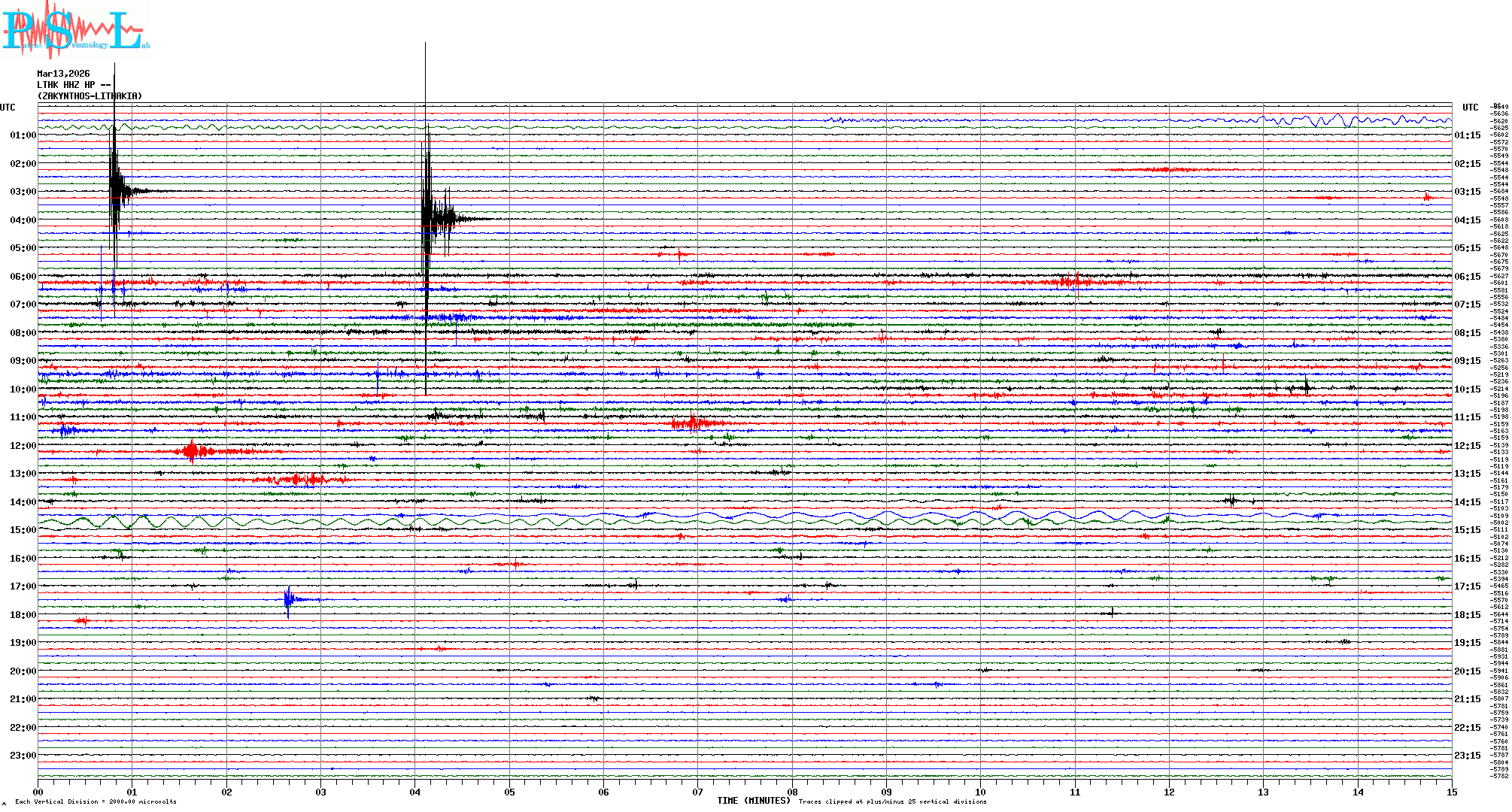Click the red seismic burst on the 12:00 trace
Image resolution: width=1512 pixels, height=812 pixels.
point(190,452)
